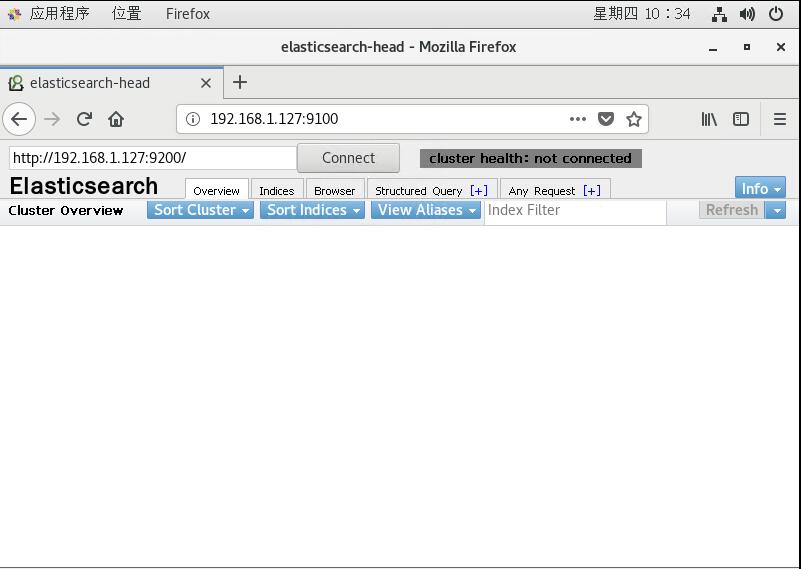This screenshot has width=801, height=569.
Task: Close the Firefox window
Action: point(781,47)
